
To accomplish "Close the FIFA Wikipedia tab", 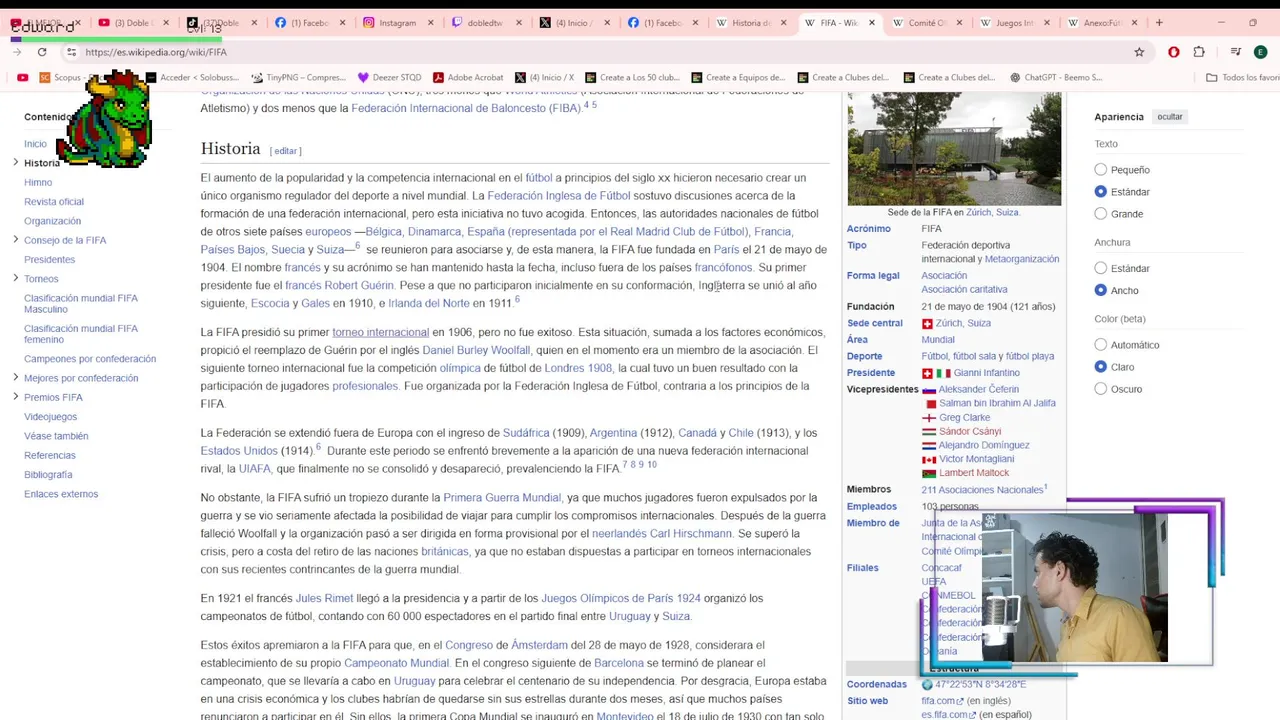I will (x=872, y=22).
